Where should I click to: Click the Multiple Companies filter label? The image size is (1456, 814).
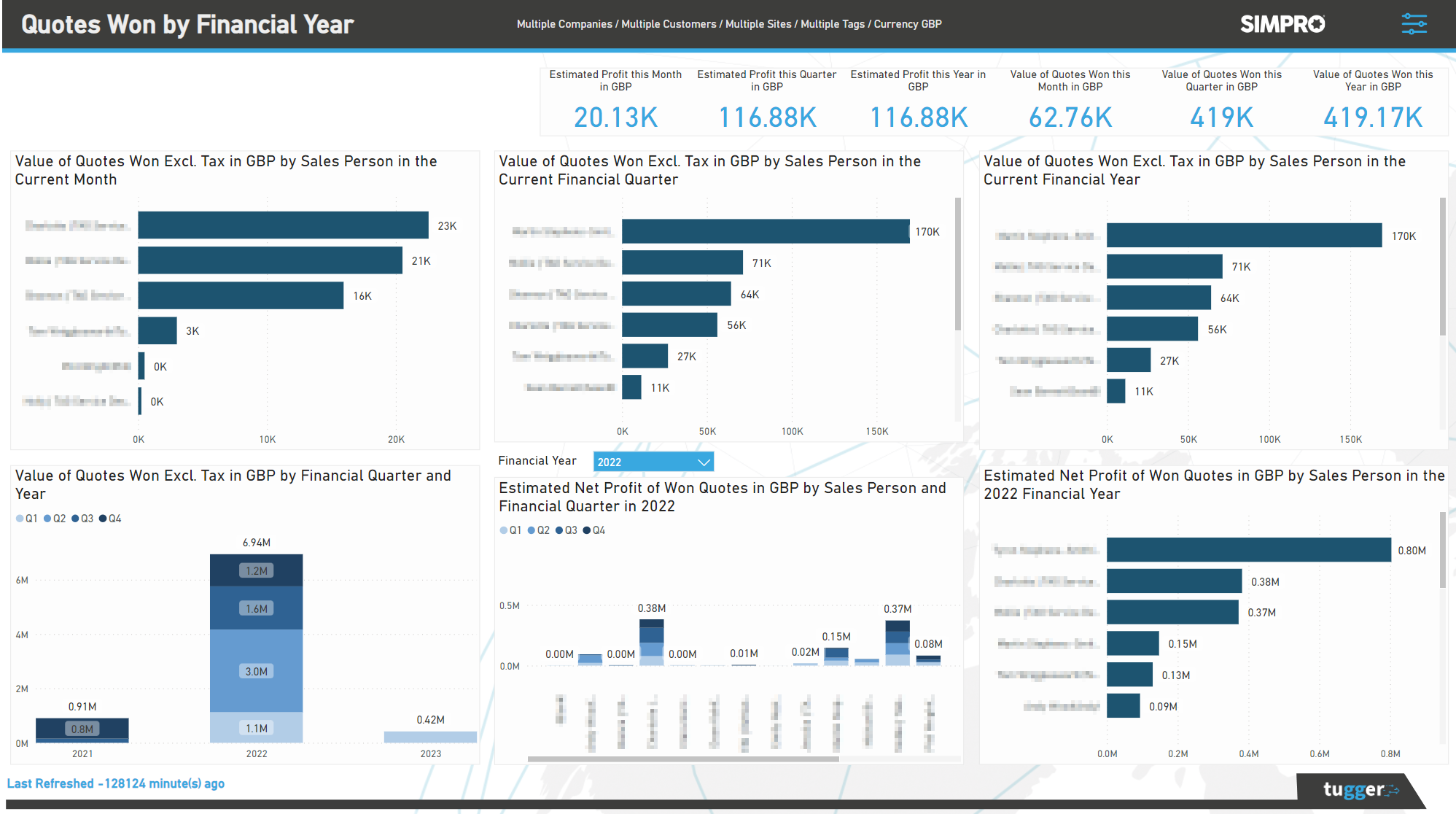(x=564, y=23)
